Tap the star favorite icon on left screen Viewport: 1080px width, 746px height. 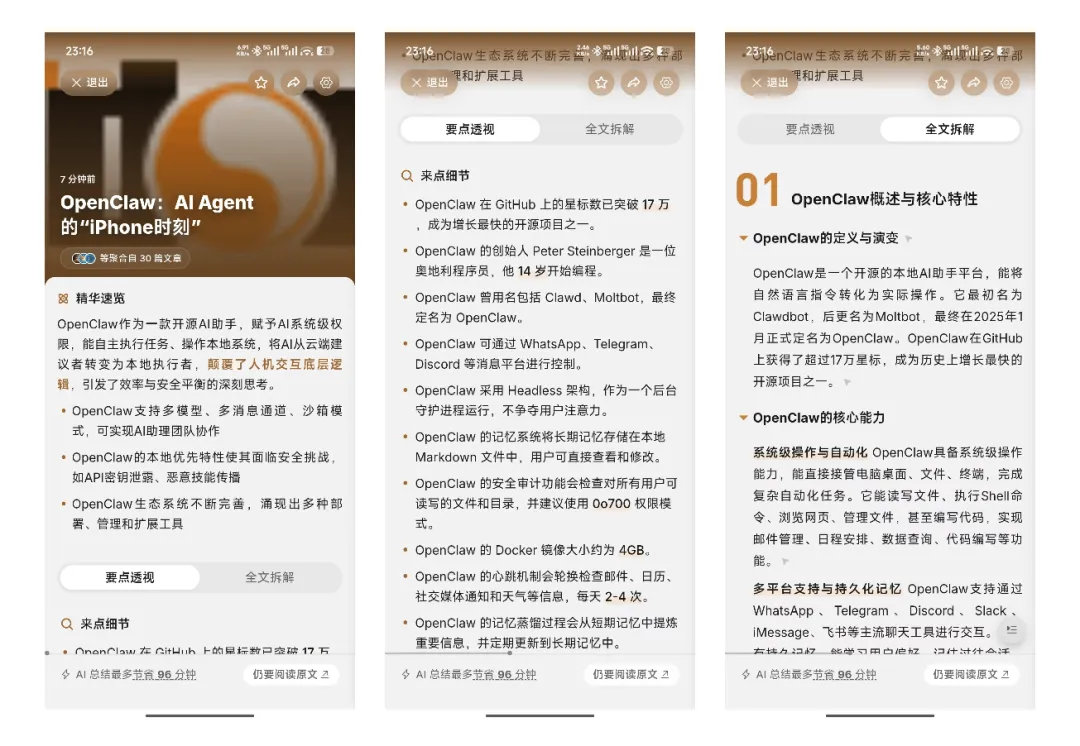tap(261, 83)
